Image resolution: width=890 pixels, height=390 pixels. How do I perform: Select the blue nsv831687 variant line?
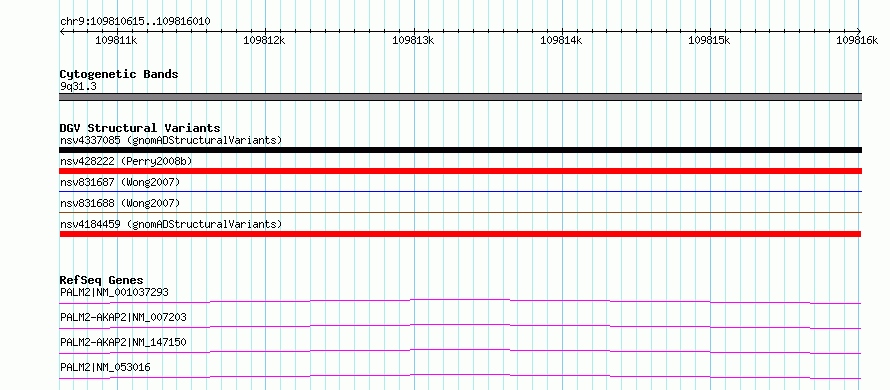[x=461, y=191]
